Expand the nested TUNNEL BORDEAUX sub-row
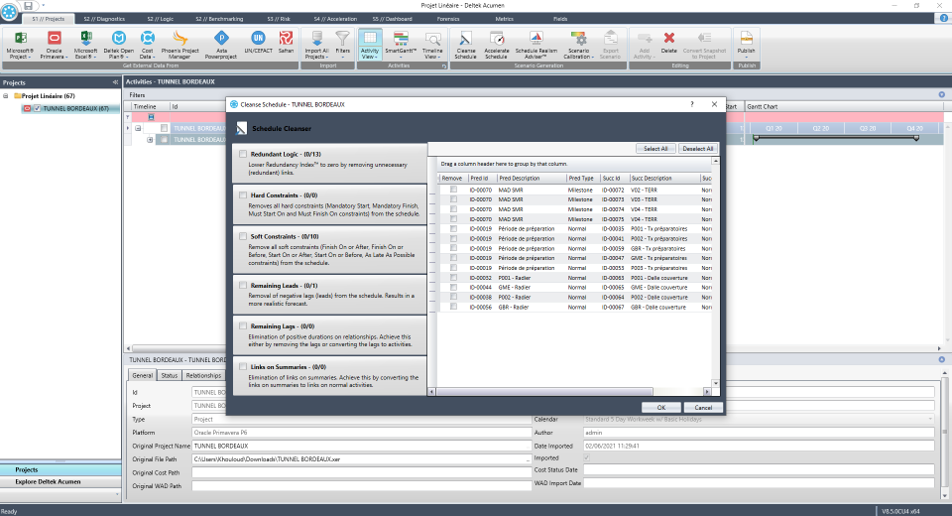 coord(150,140)
